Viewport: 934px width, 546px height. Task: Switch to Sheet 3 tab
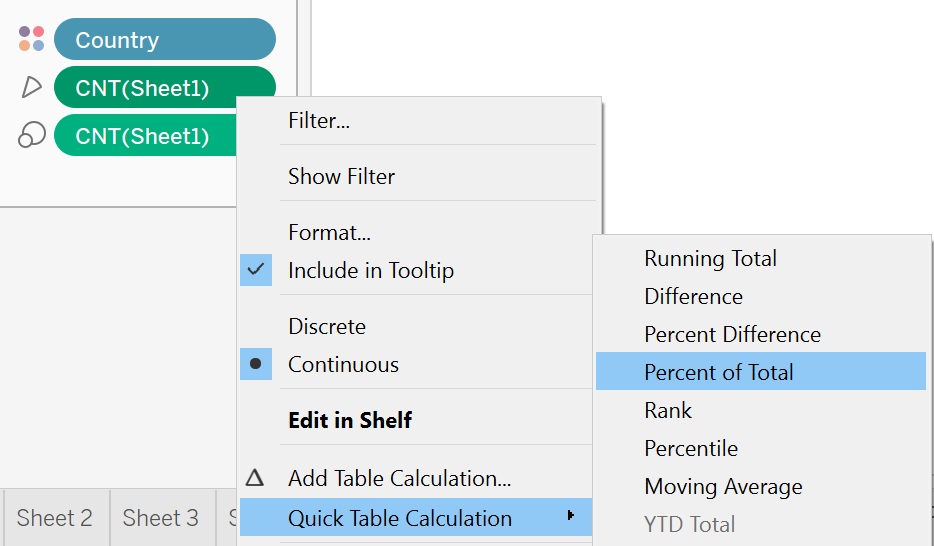tap(160, 518)
